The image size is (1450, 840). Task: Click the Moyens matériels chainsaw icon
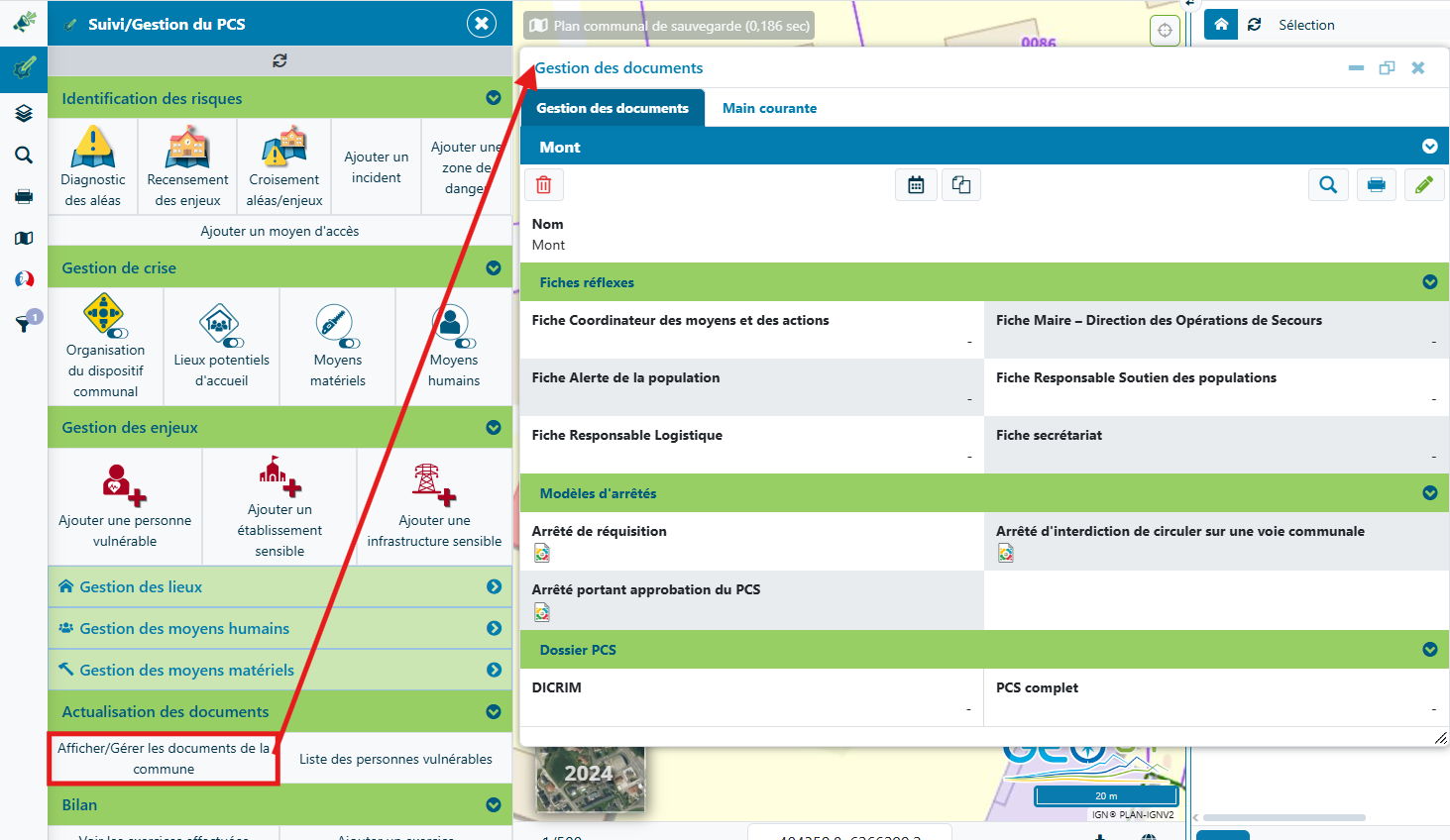click(334, 323)
